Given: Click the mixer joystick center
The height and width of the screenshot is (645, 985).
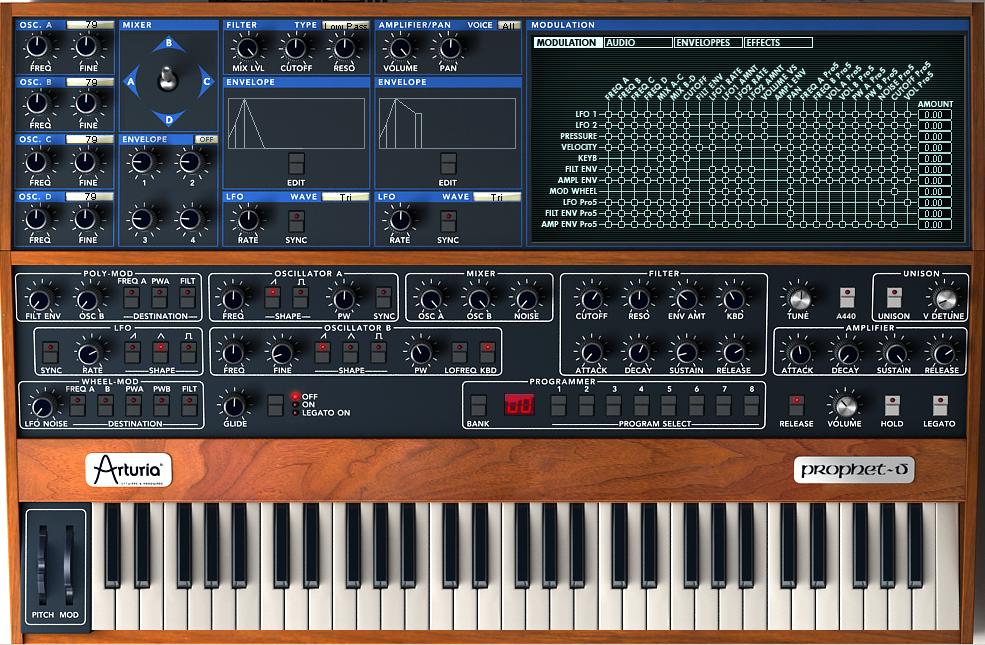Looking at the screenshot, I should [167, 79].
